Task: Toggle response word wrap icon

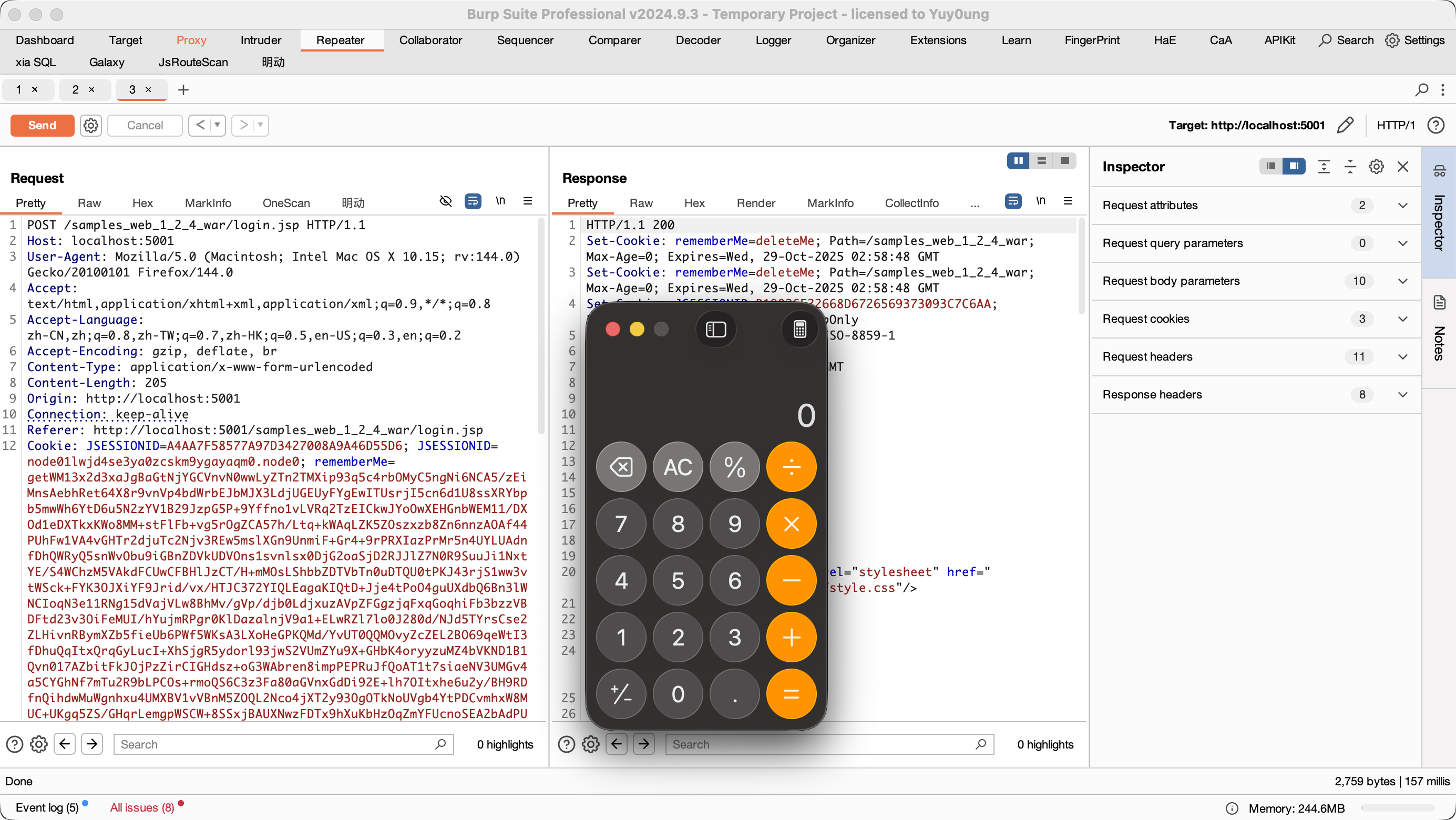Action: 1013,201
